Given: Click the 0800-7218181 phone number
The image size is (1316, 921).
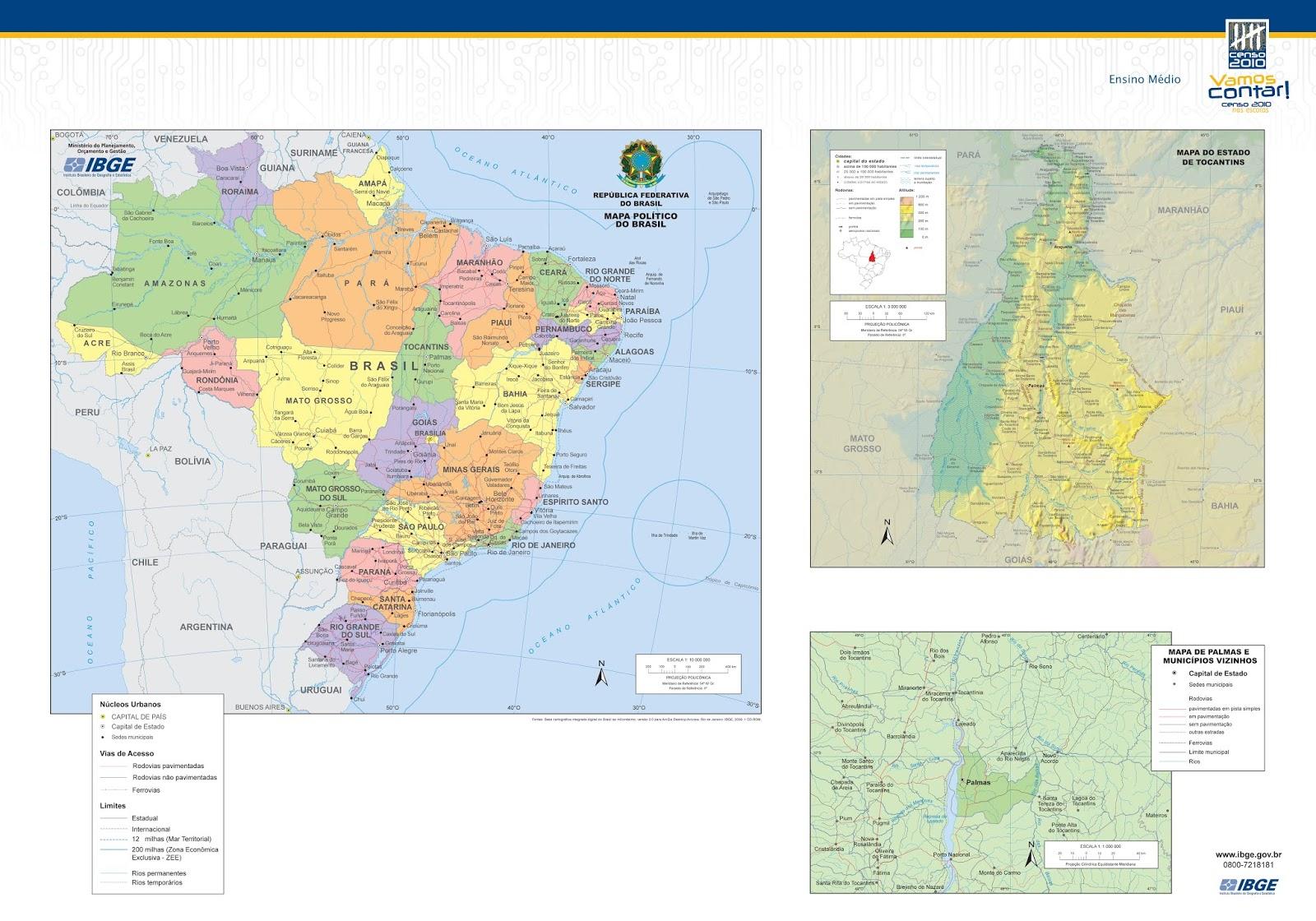Looking at the screenshot, I should click(x=1248, y=865).
